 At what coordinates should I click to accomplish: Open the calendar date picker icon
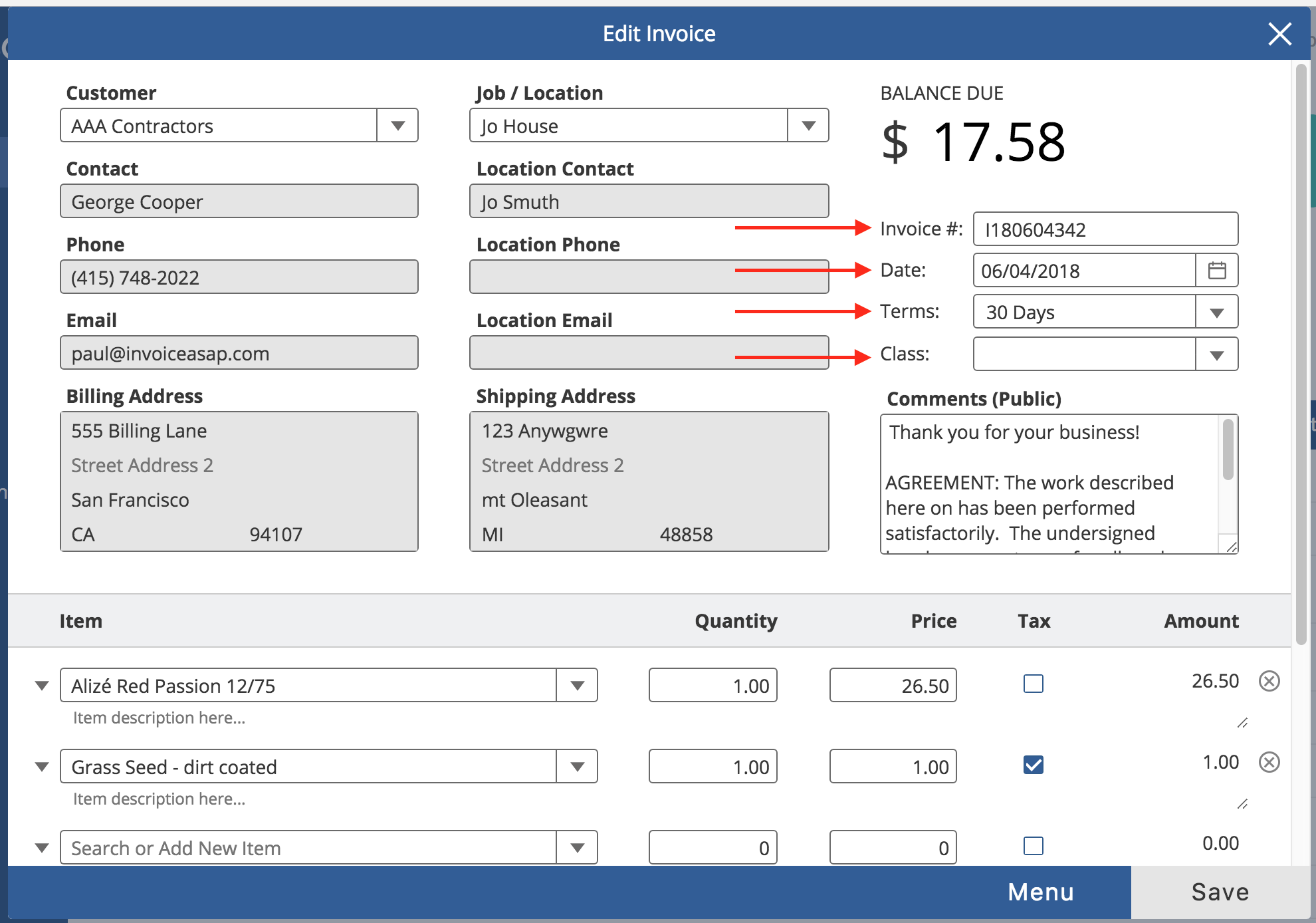point(1218,270)
